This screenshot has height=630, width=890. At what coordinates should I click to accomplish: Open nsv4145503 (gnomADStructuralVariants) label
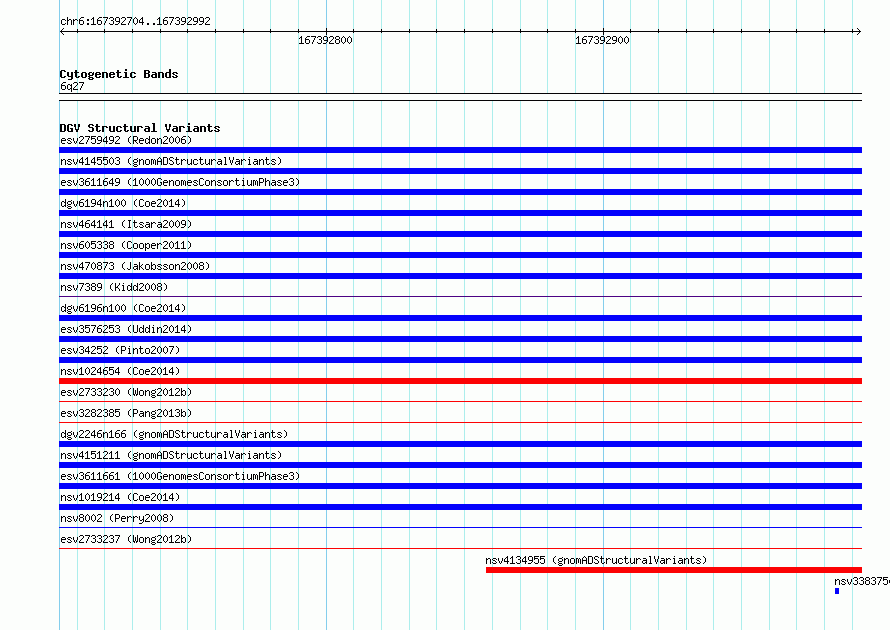(x=171, y=161)
